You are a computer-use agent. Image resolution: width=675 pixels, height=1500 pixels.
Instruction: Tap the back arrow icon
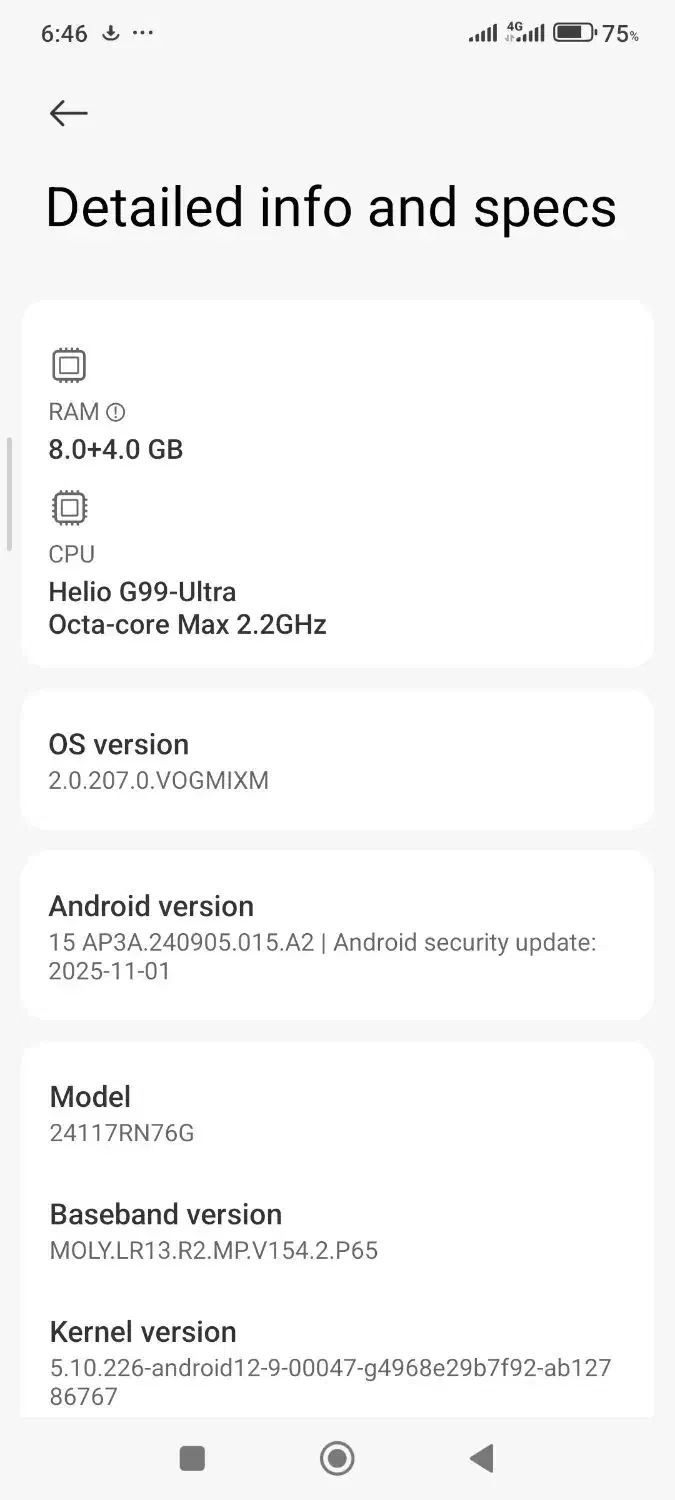pyautogui.click(x=68, y=113)
